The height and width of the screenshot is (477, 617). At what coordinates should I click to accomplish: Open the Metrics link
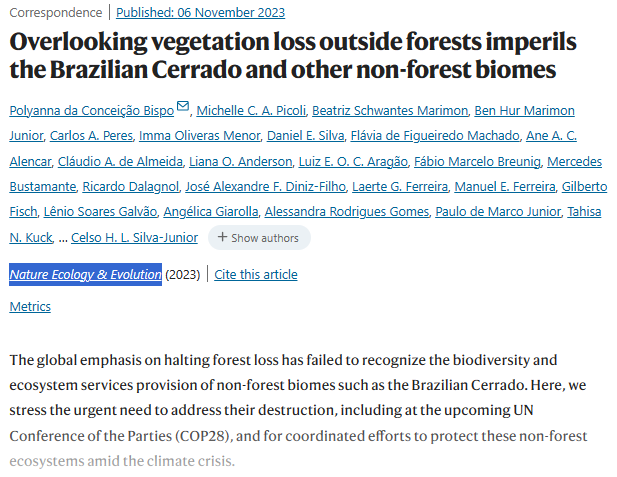pyautogui.click(x=30, y=307)
